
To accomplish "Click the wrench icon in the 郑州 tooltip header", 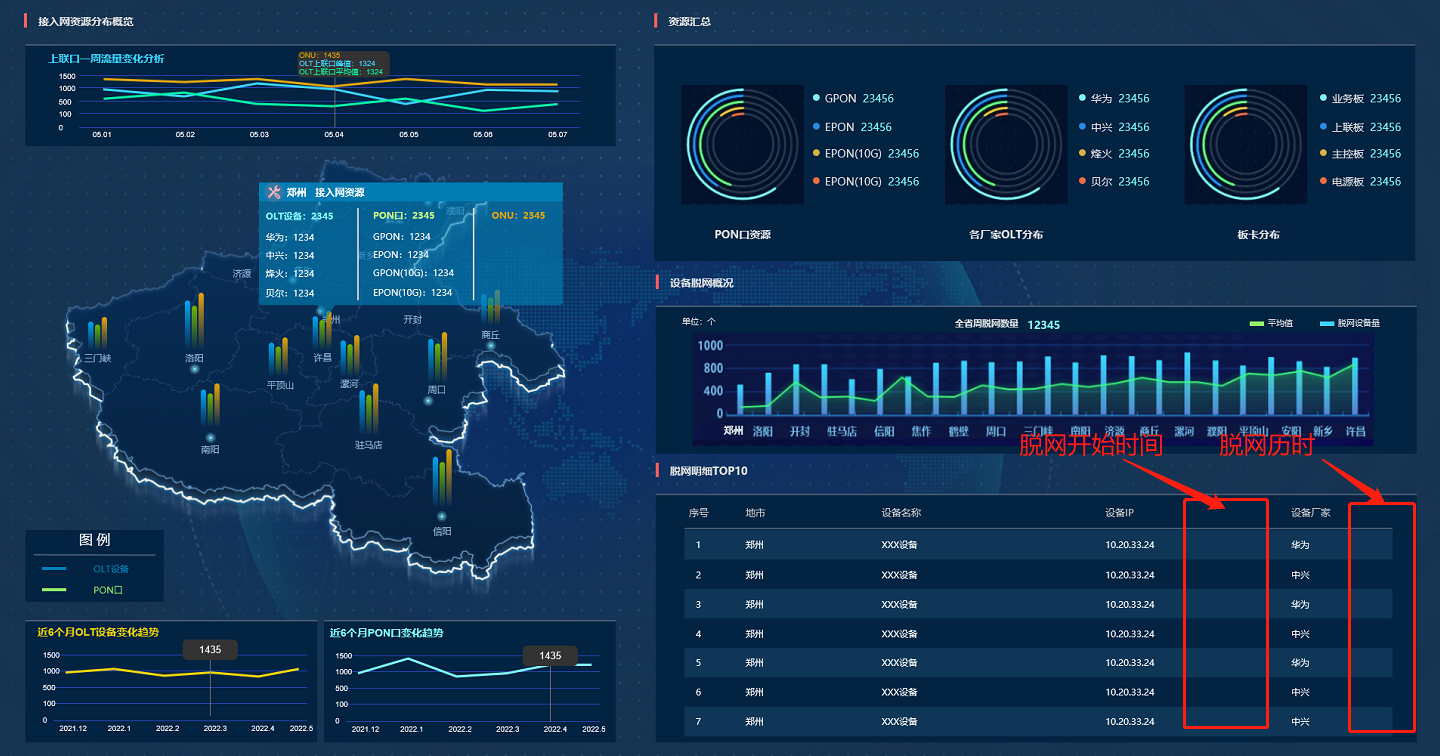I will [274, 193].
